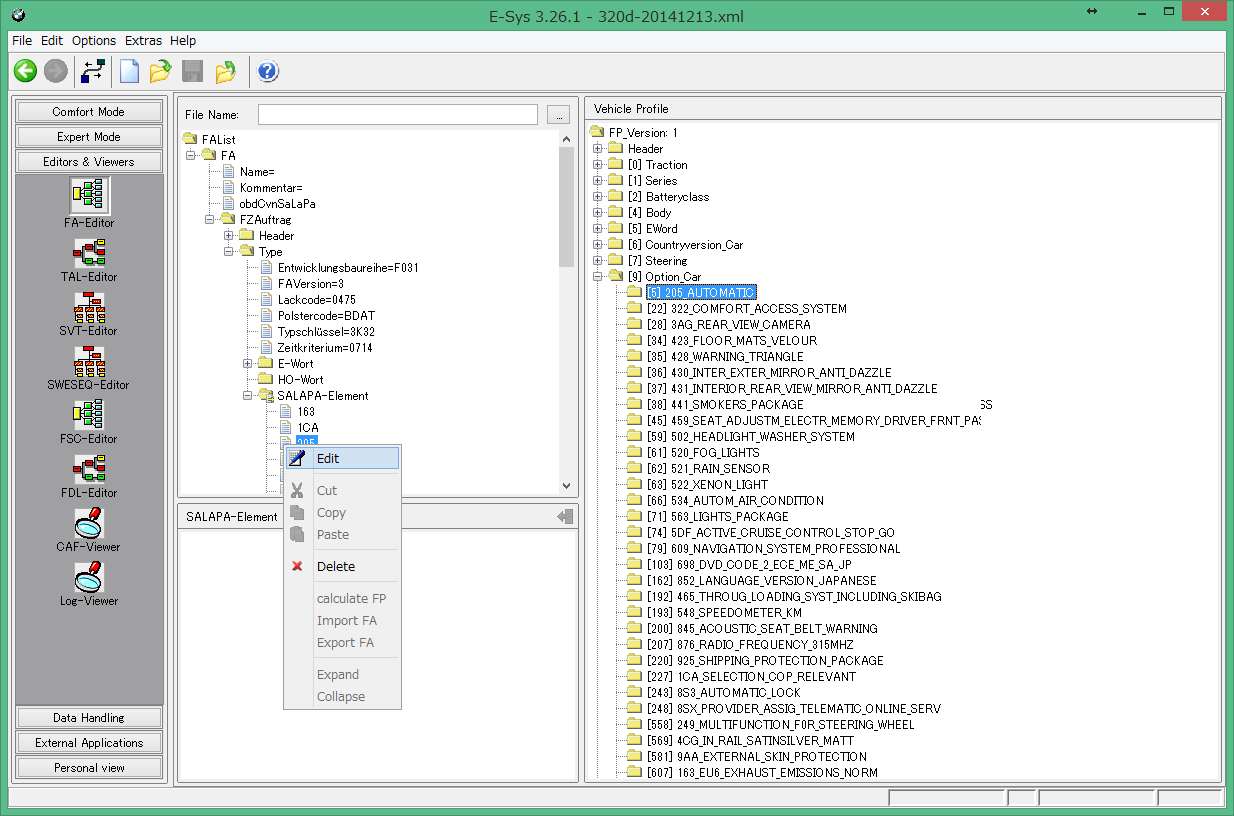The width and height of the screenshot is (1234, 816).
Task: Click the connection icon in toolbar
Action: (93, 71)
